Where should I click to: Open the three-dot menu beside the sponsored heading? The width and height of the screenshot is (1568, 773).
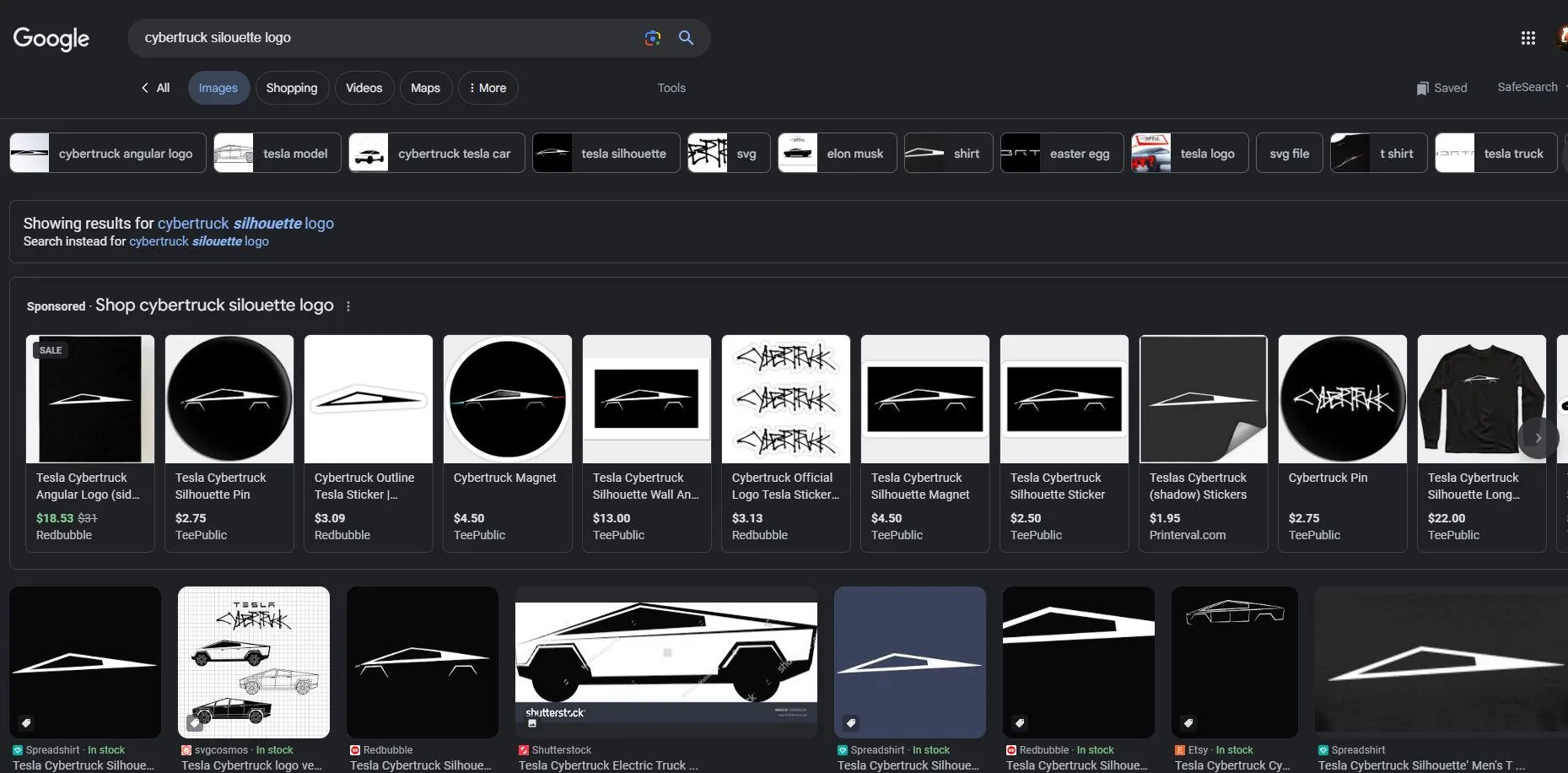pyautogui.click(x=348, y=306)
